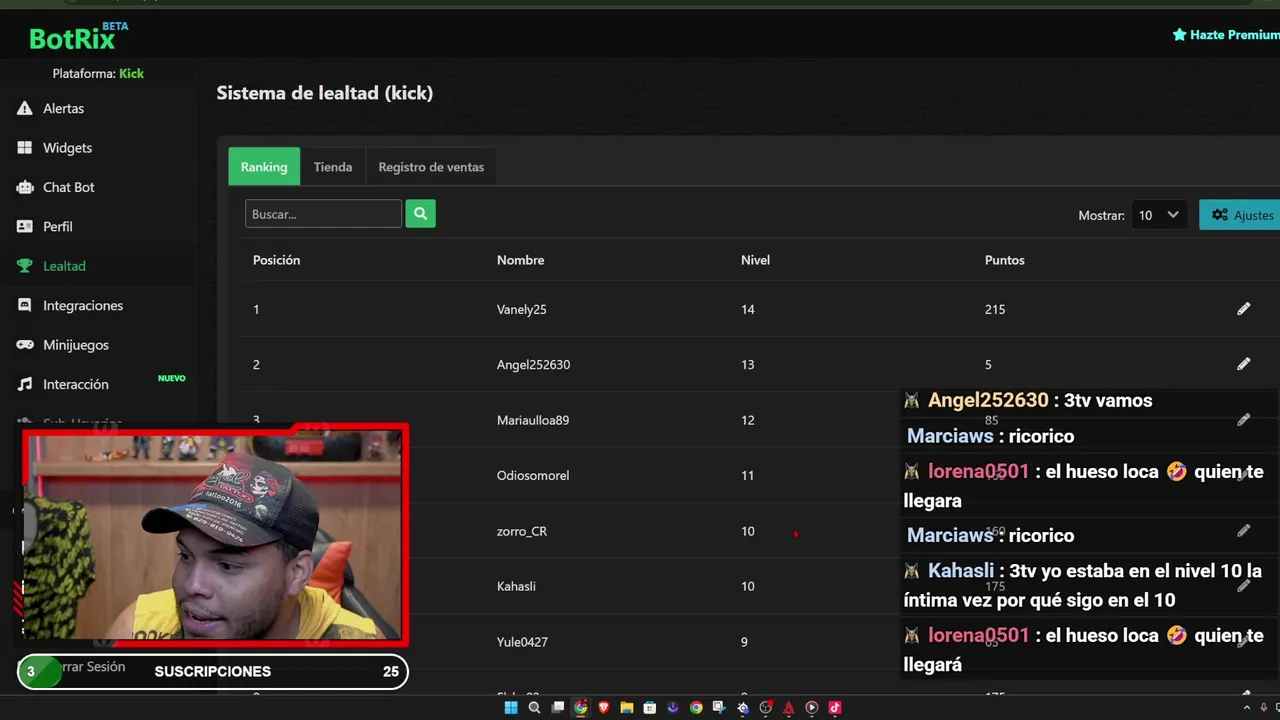Open File Explorer from the taskbar
This screenshot has width=1280, height=720.
tap(627, 708)
